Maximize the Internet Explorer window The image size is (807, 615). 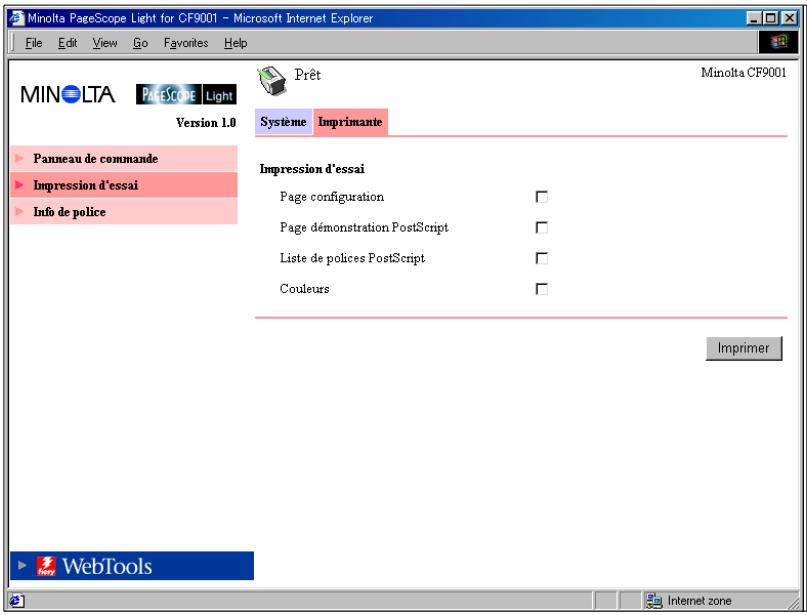[770, 19]
